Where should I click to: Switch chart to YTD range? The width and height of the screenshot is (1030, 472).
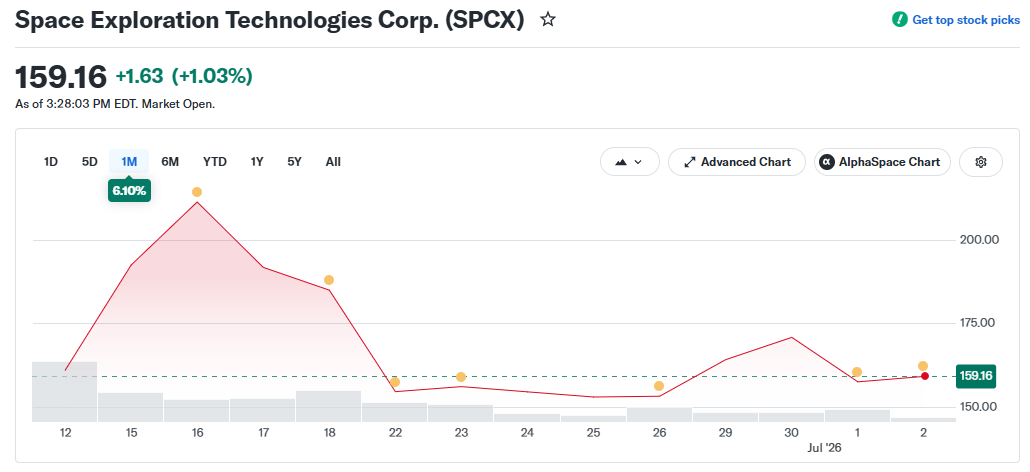click(x=215, y=161)
